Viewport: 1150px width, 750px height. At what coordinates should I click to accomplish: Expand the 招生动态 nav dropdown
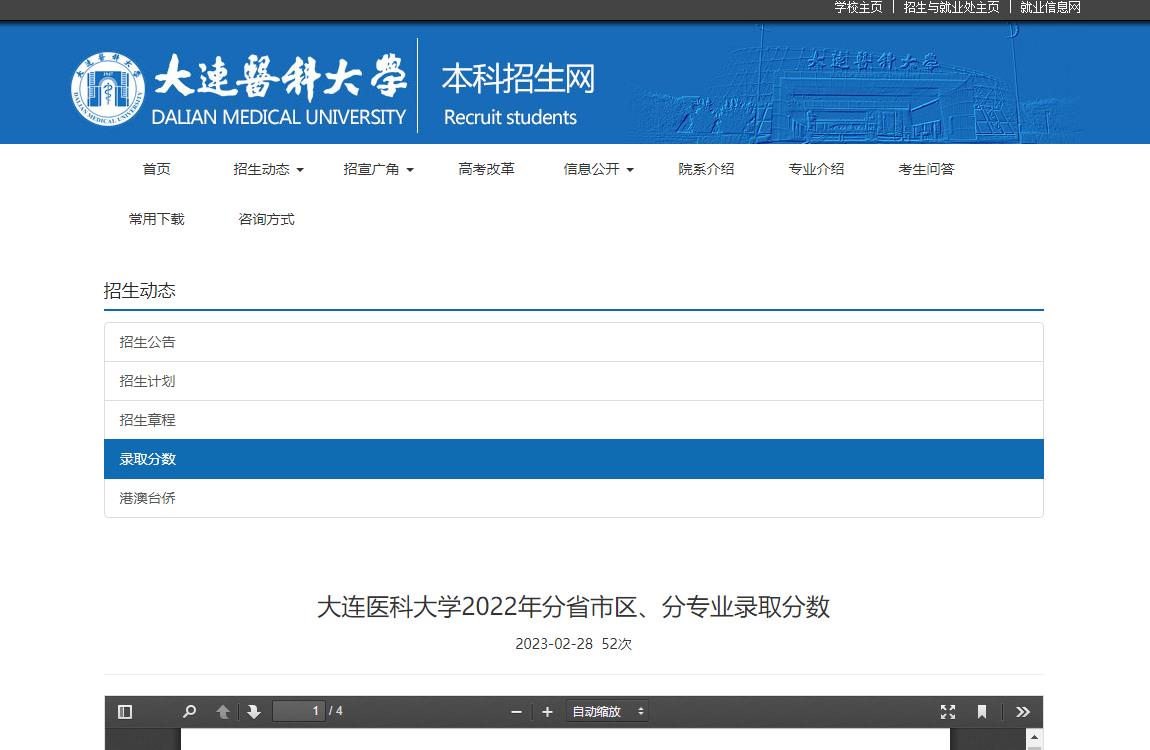pyautogui.click(x=268, y=169)
